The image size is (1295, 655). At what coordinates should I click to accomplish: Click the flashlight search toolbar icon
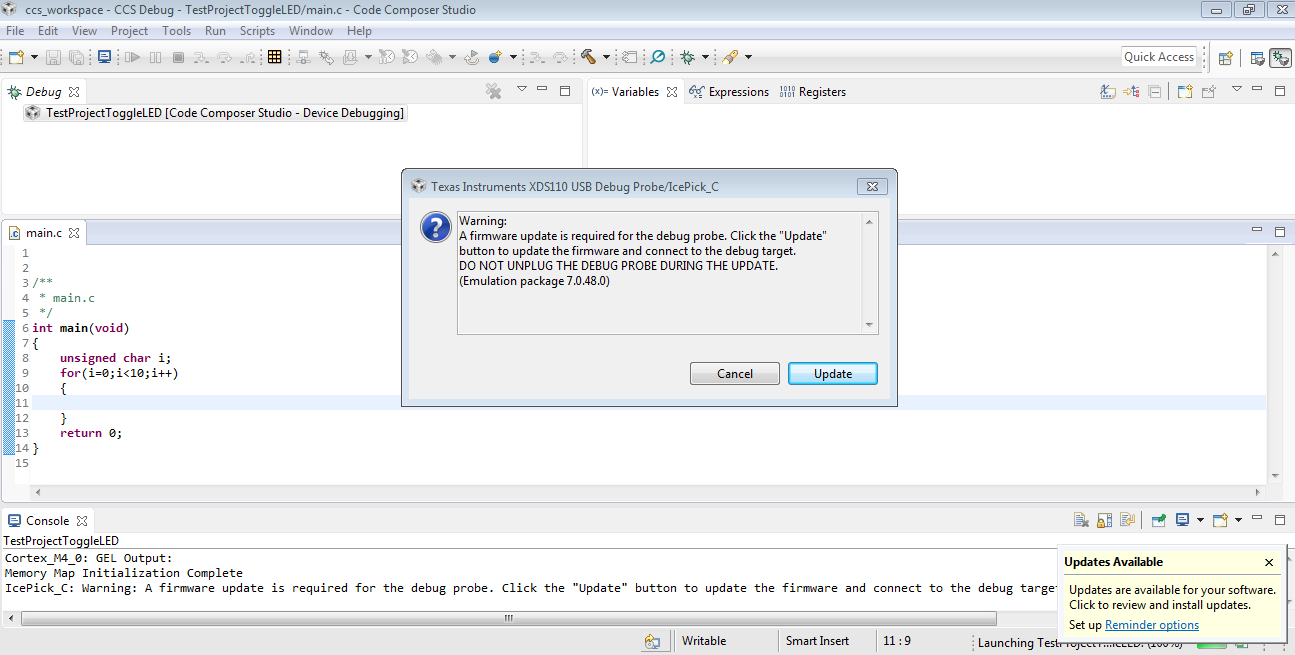pyautogui.click(x=730, y=57)
